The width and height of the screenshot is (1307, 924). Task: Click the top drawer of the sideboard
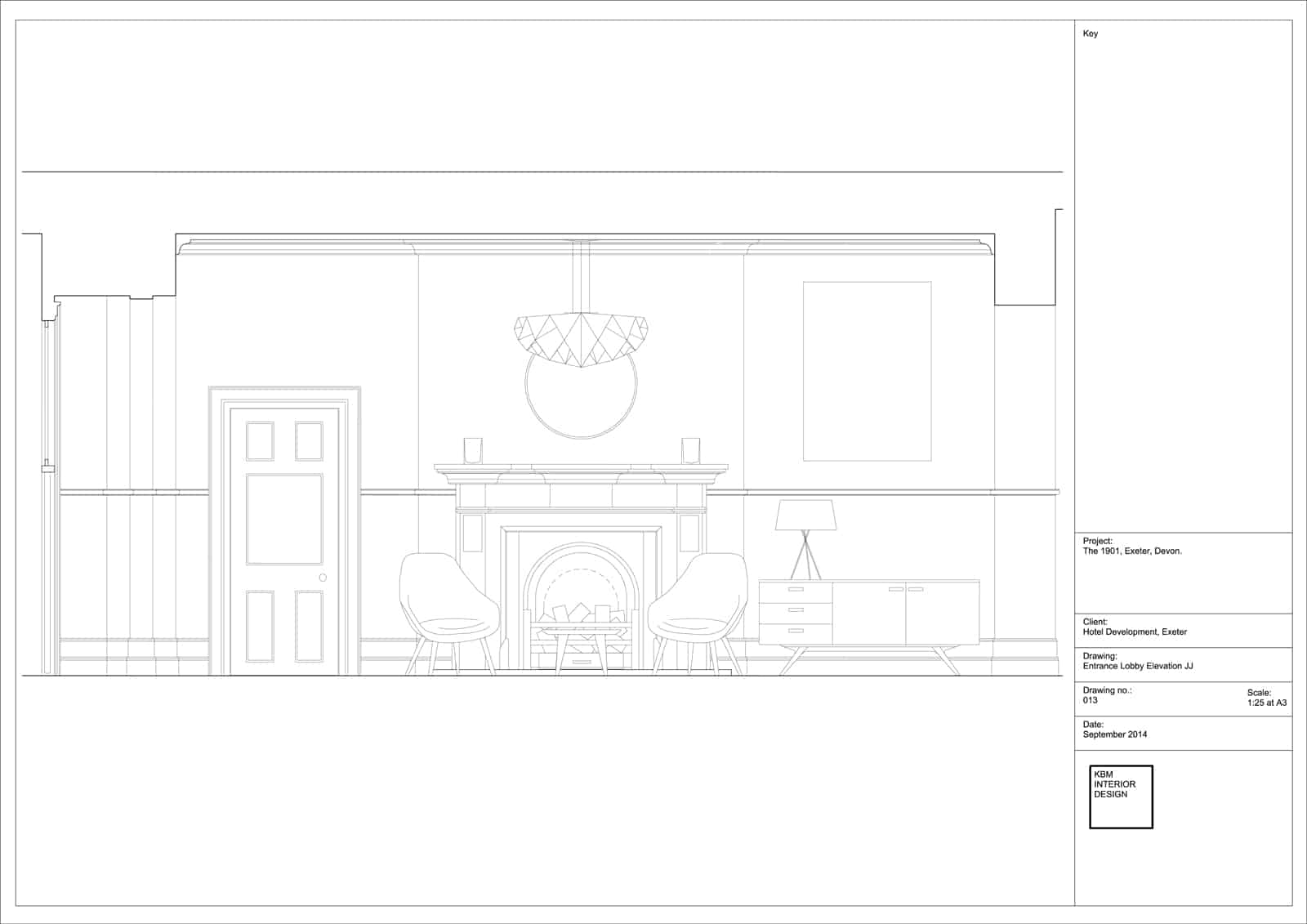pyautogui.click(x=796, y=590)
